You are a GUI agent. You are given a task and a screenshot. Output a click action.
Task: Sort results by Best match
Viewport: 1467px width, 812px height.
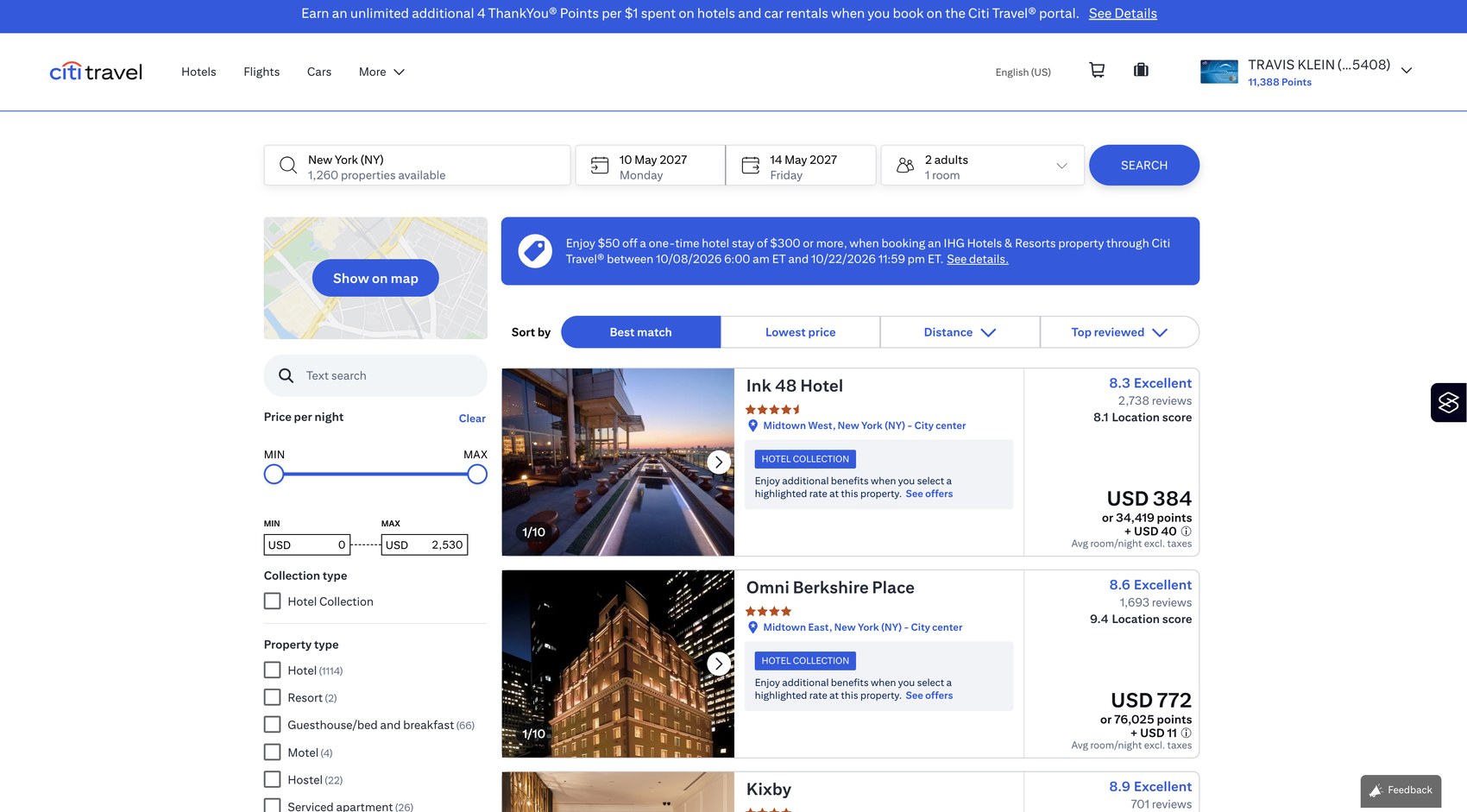(640, 332)
